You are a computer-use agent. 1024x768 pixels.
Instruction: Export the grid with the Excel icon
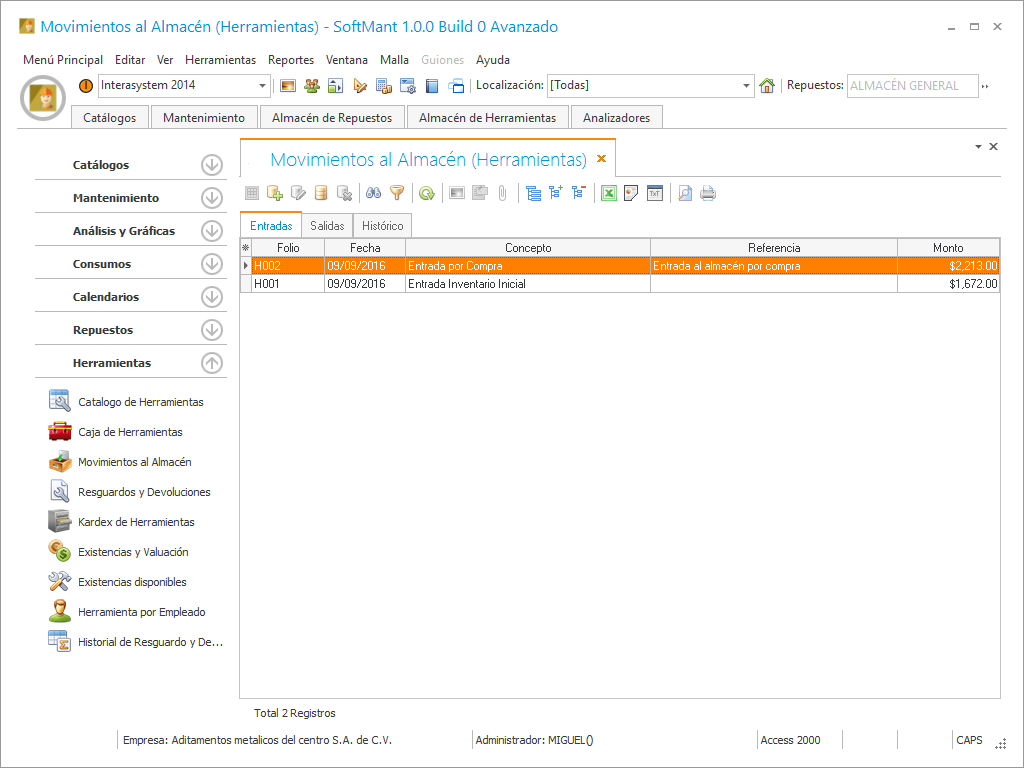tap(608, 193)
